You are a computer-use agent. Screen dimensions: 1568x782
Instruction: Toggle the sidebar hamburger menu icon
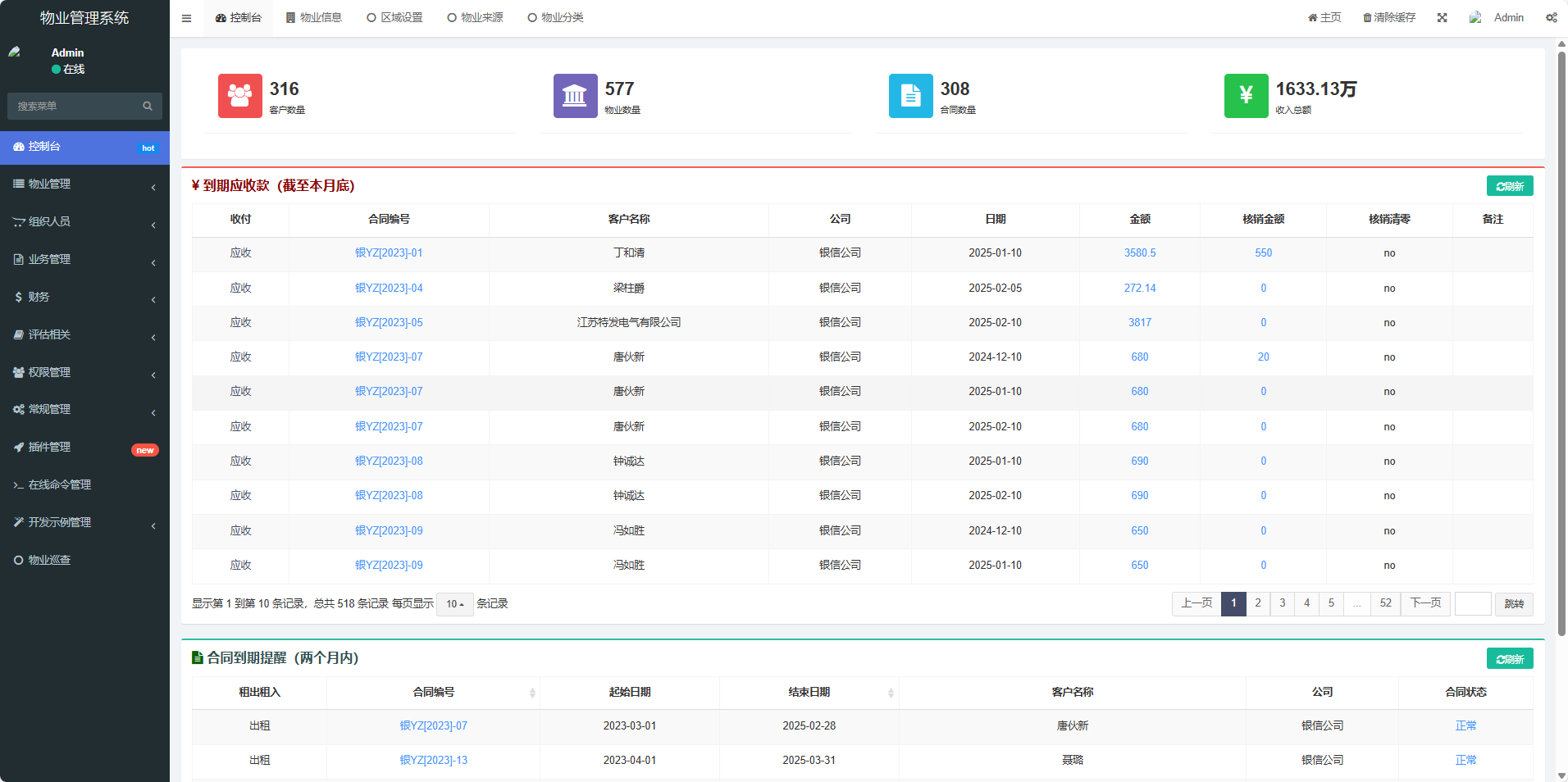coord(186,18)
